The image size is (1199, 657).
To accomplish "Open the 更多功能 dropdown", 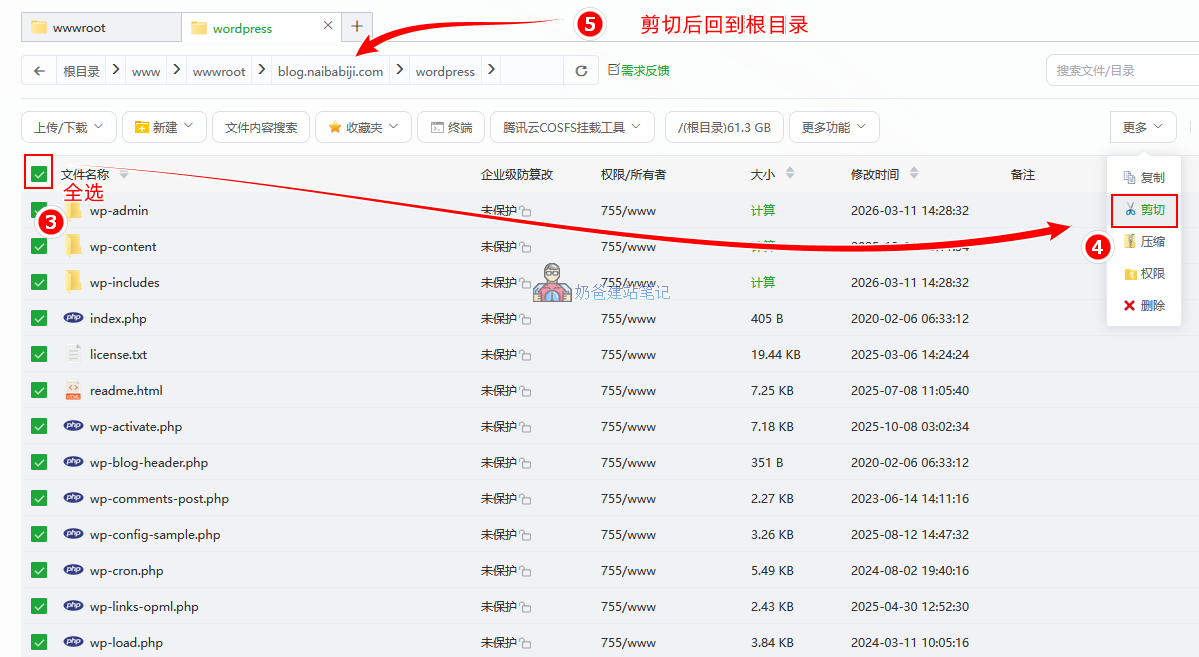I will coord(834,127).
